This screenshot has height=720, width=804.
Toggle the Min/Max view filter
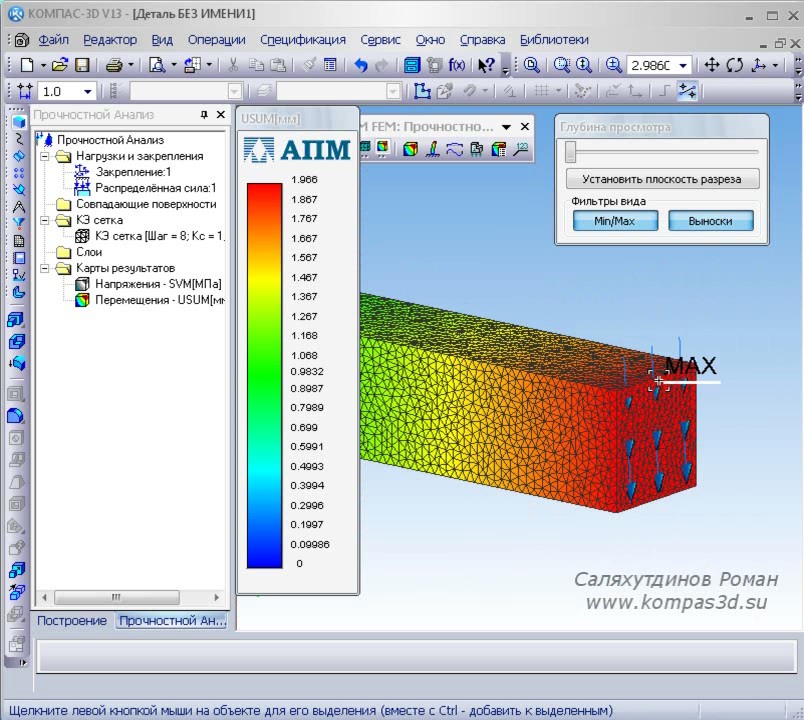(615, 221)
